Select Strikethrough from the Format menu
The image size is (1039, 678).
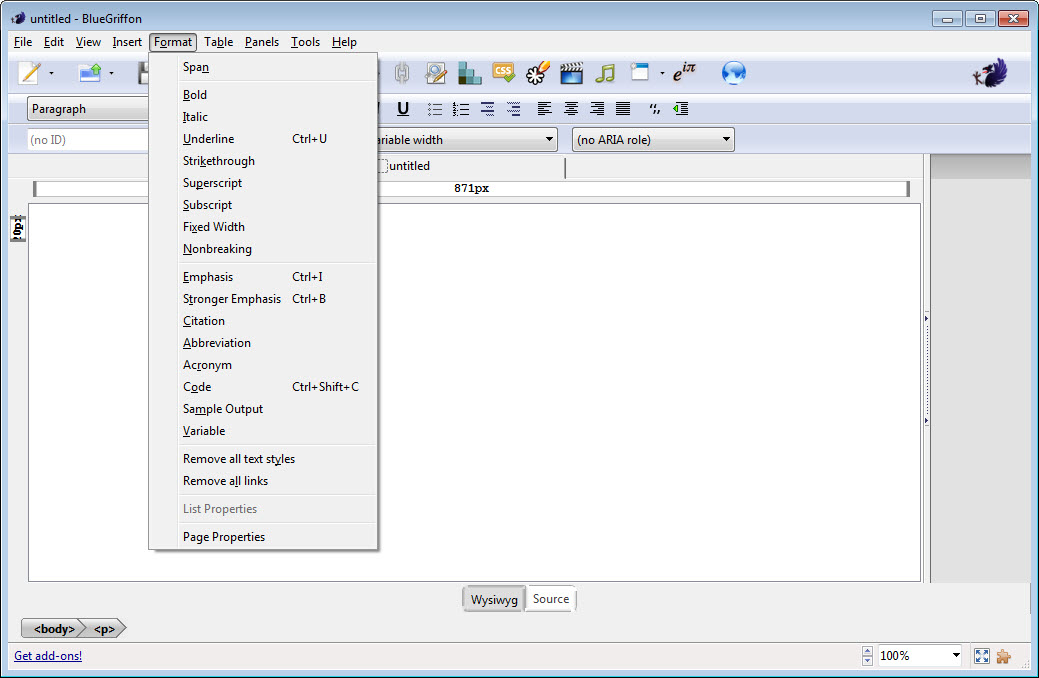[219, 161]
